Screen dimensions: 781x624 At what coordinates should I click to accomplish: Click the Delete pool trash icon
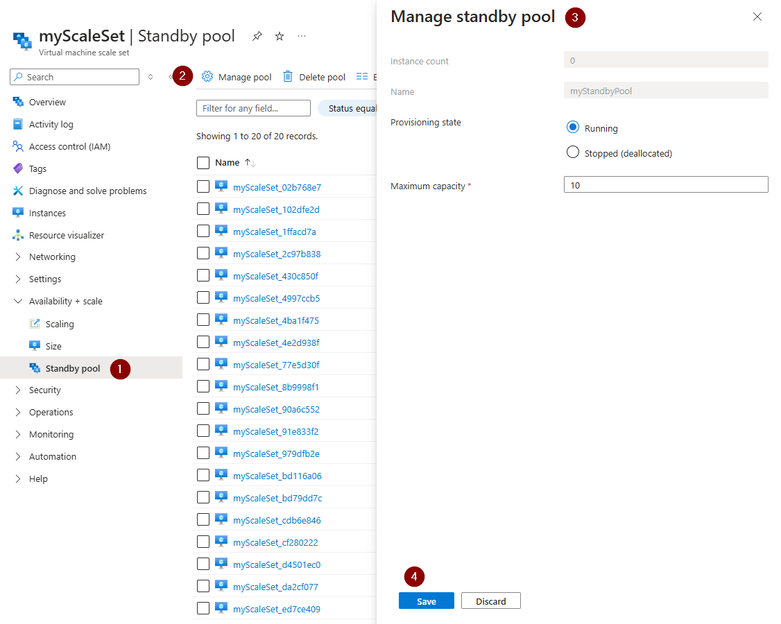(x=288, y=77)
